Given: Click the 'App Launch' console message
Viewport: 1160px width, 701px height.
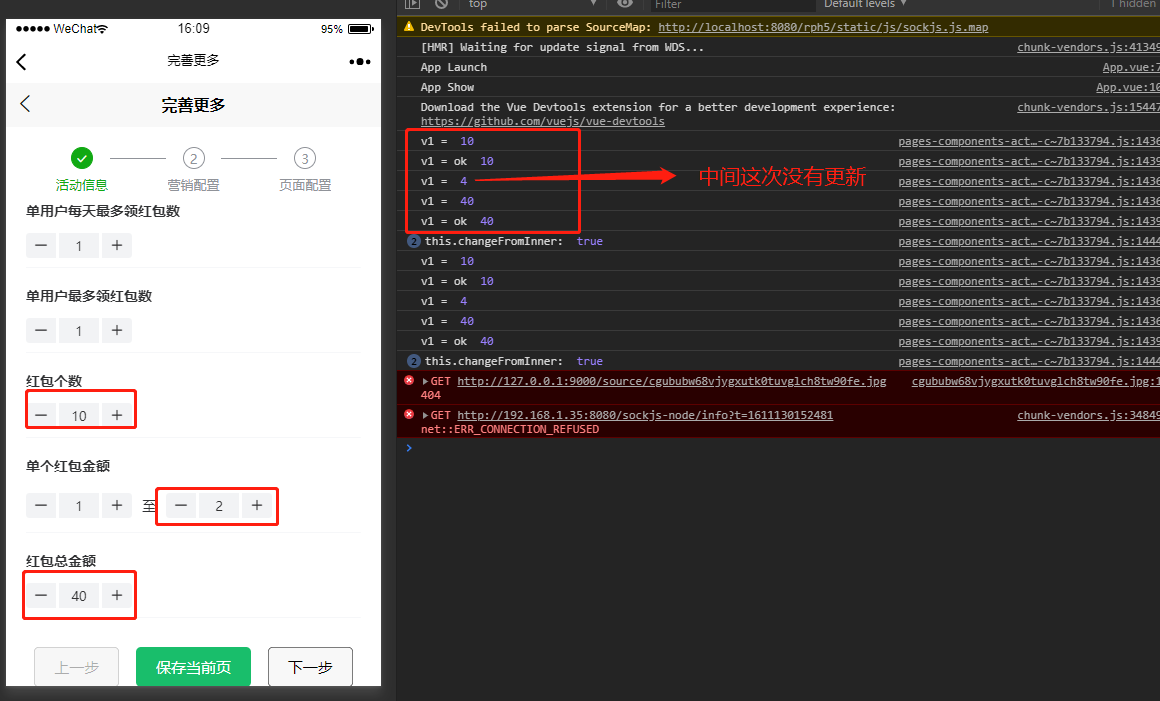Looking at the screenshot, I should pos(453,67).
